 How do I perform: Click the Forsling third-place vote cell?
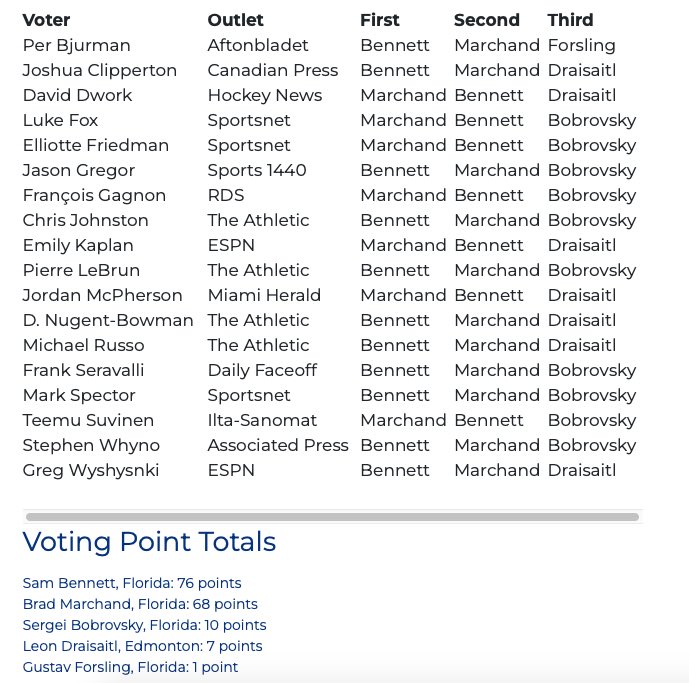click(x=581, y=46)
